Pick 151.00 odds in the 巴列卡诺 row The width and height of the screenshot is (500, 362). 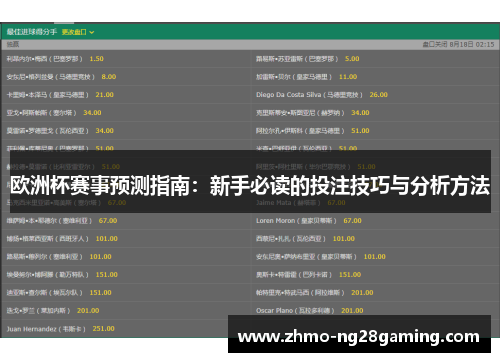(350, 275)
